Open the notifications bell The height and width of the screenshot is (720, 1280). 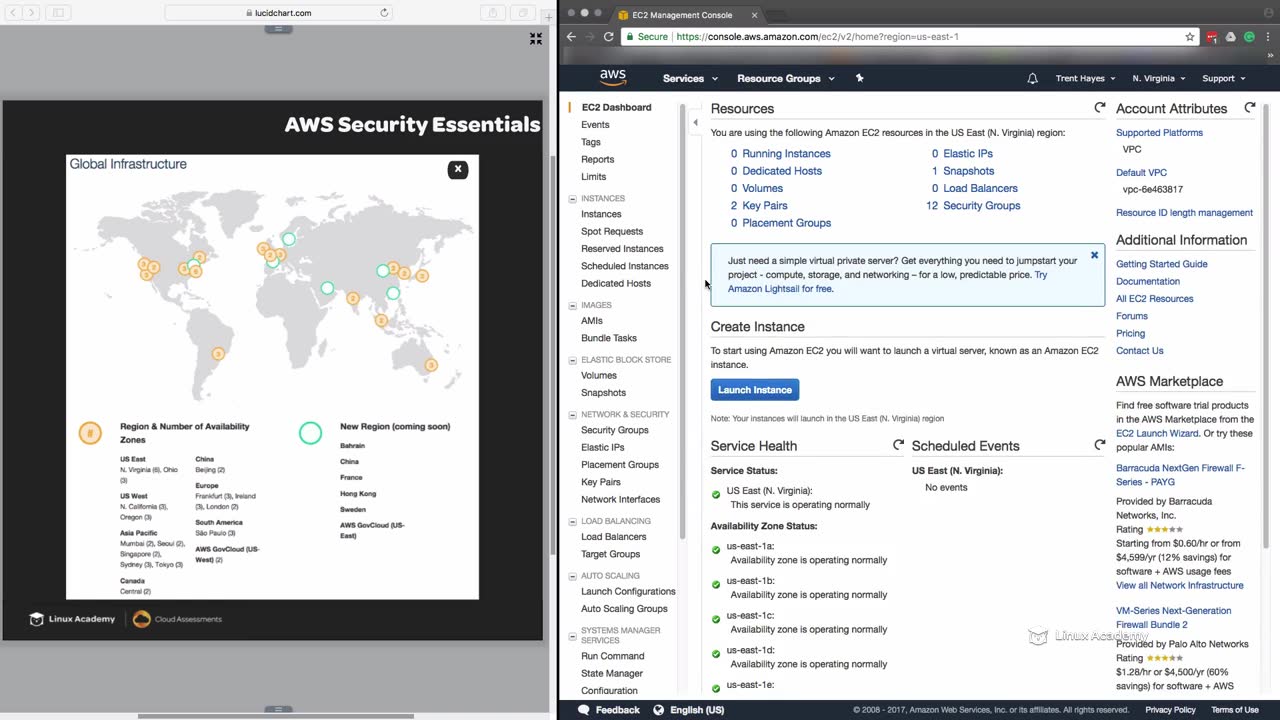click(1032, 78)
